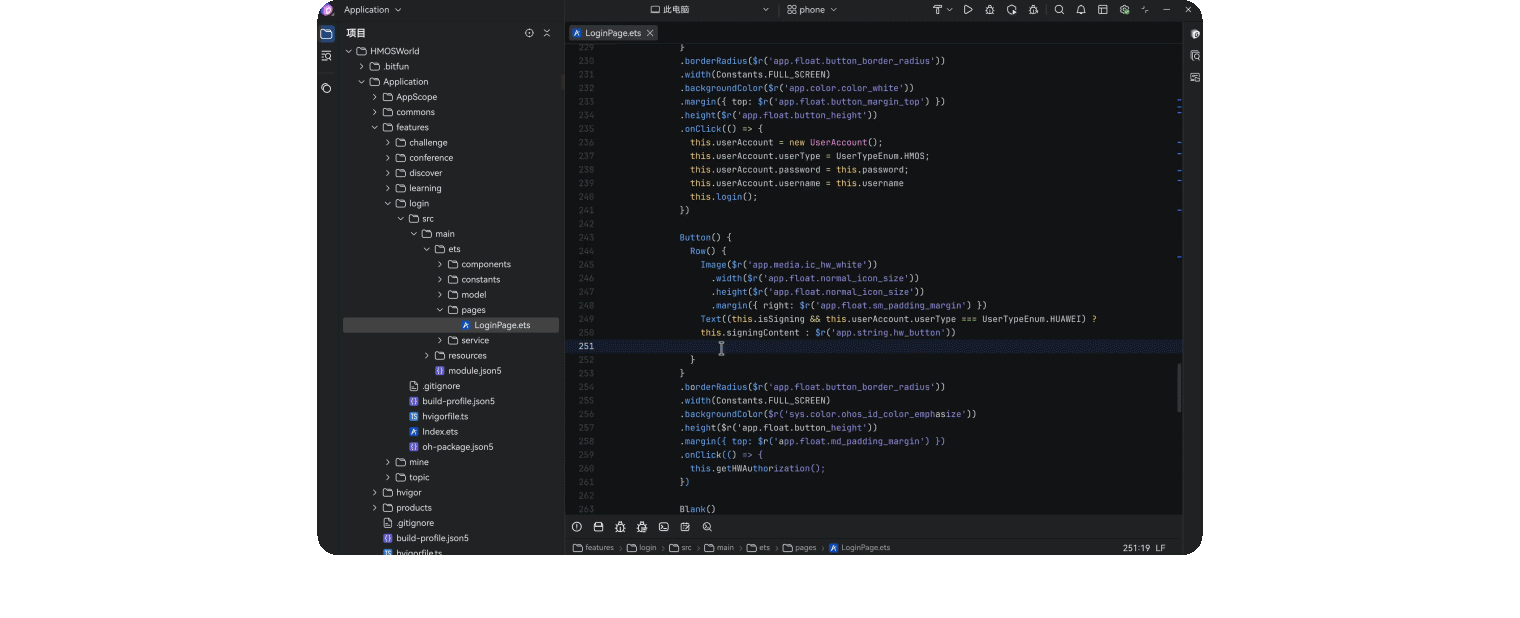
Task: Start debugging using the bug icon
Action: pos(990,9)
